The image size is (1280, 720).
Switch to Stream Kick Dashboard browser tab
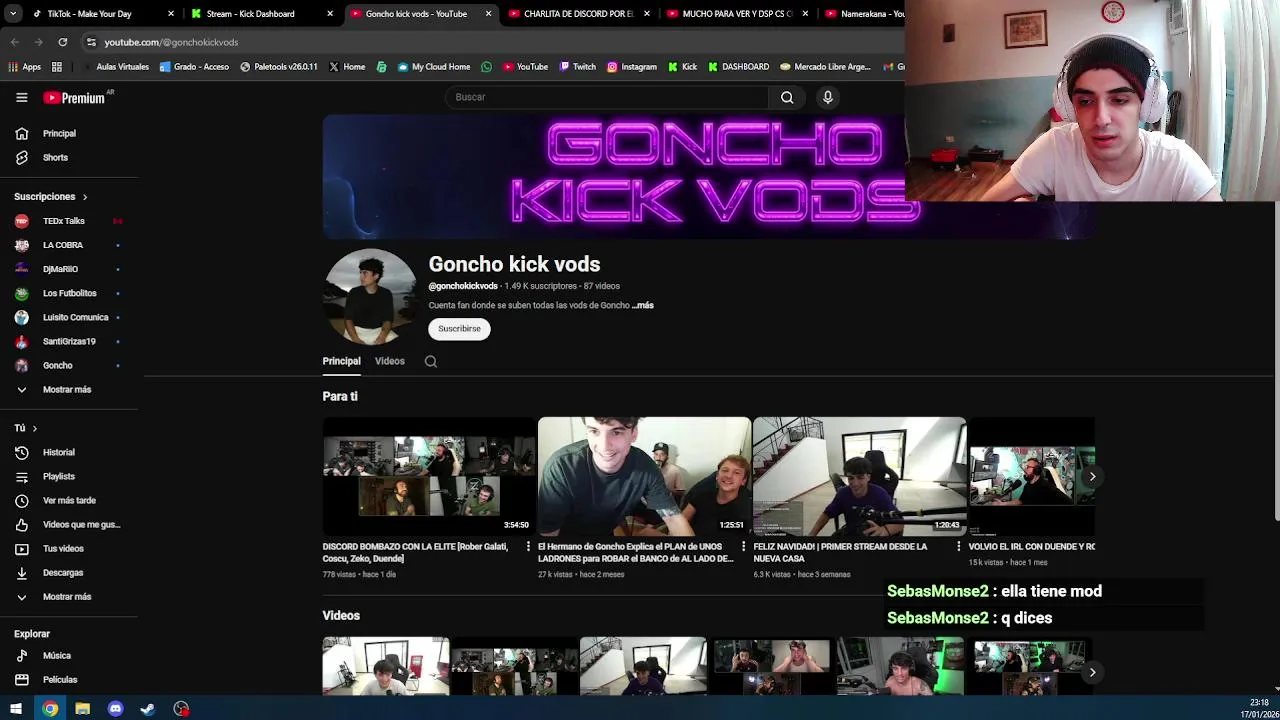click(x=260, y=14)
